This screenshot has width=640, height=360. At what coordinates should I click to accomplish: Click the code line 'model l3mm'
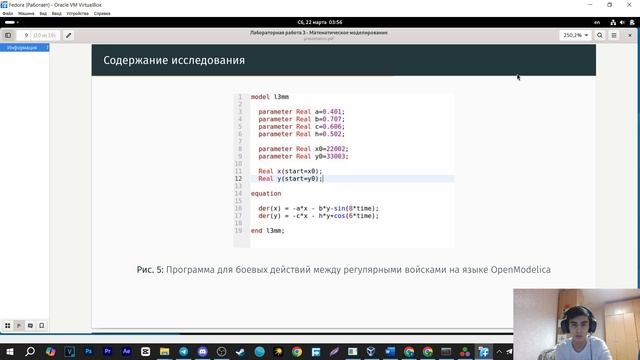pyautogui.click(x=270, y=97)
